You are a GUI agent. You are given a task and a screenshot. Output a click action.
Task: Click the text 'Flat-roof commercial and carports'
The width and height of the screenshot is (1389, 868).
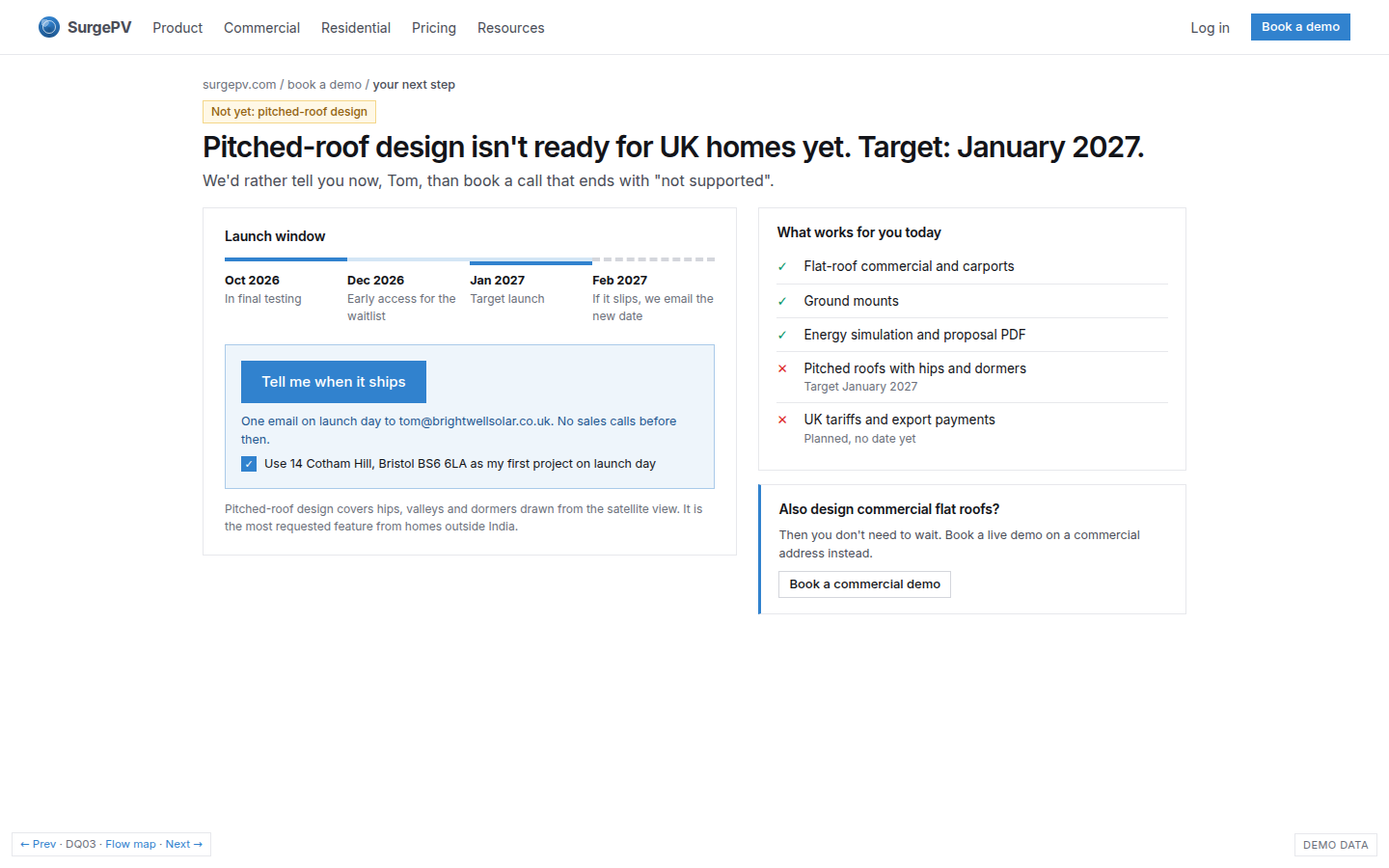click(909, 266)
